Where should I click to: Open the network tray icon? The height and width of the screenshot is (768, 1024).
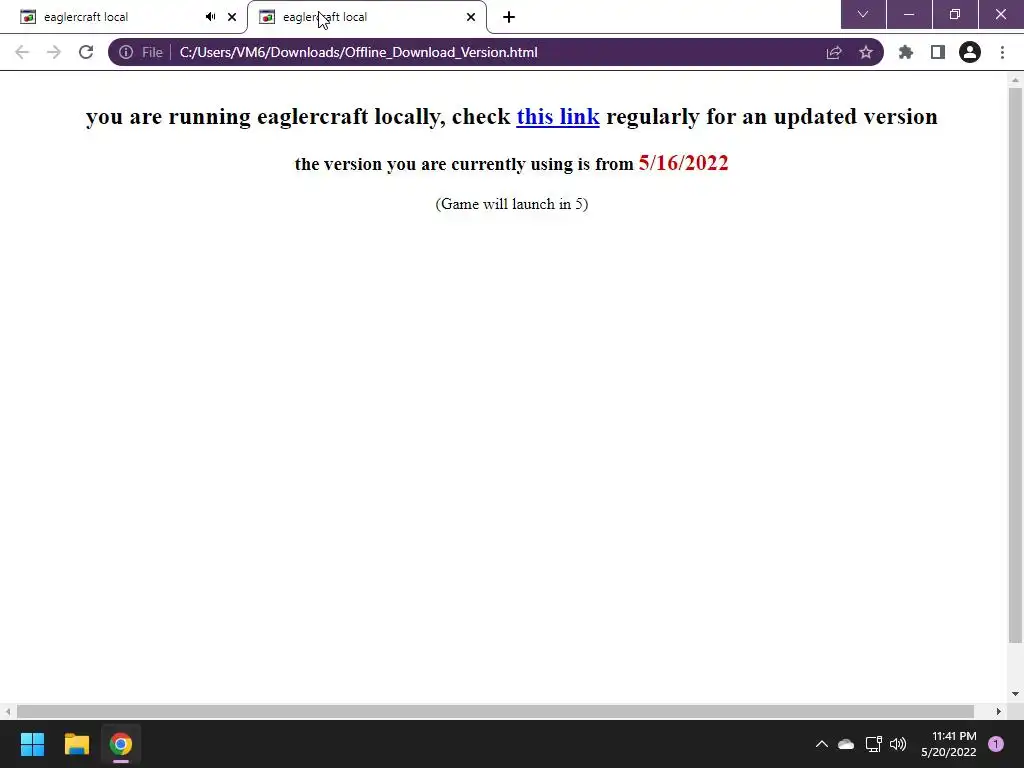click(x=874, y=744)
